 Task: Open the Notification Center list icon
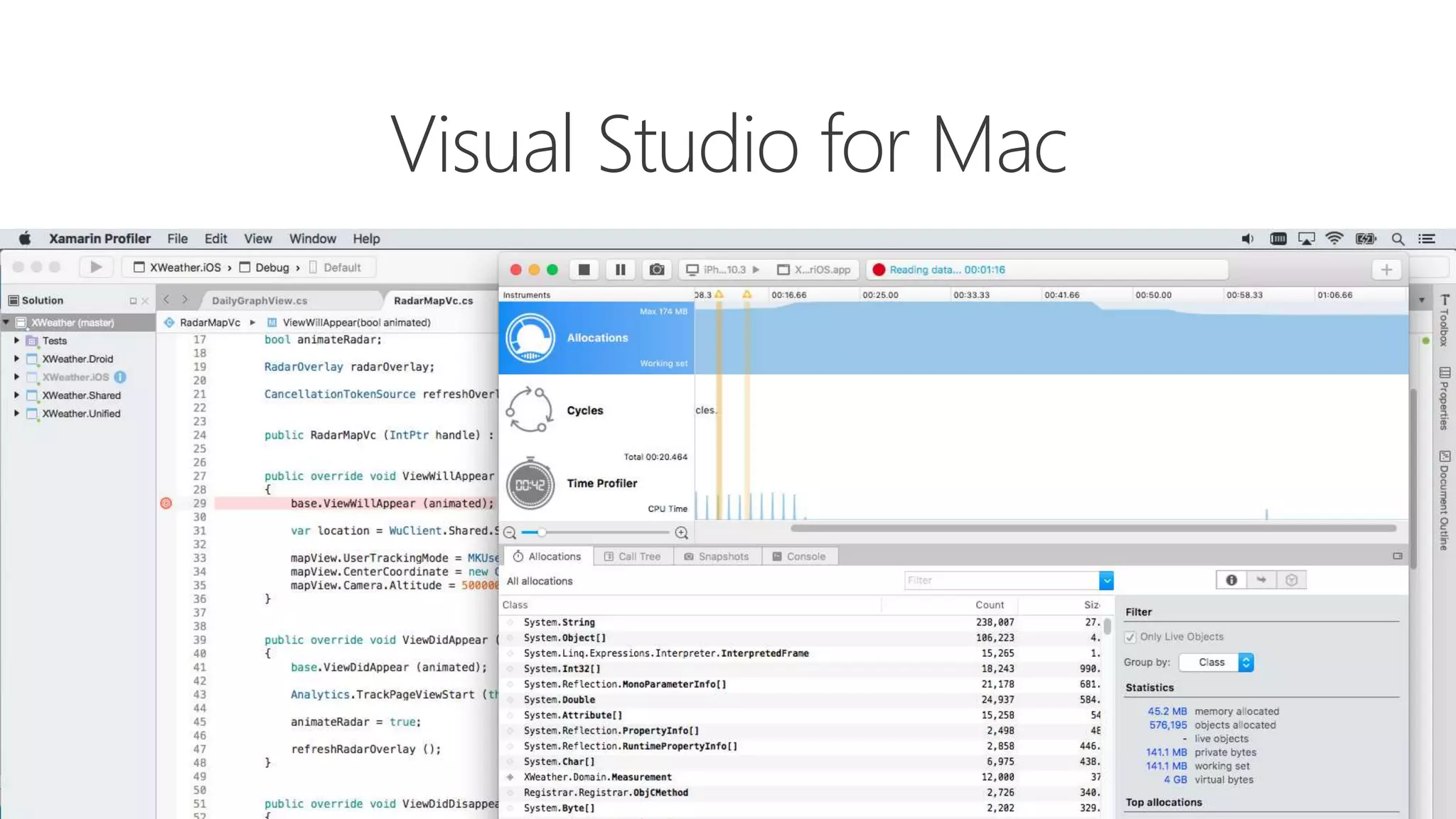pos(1427,239)
